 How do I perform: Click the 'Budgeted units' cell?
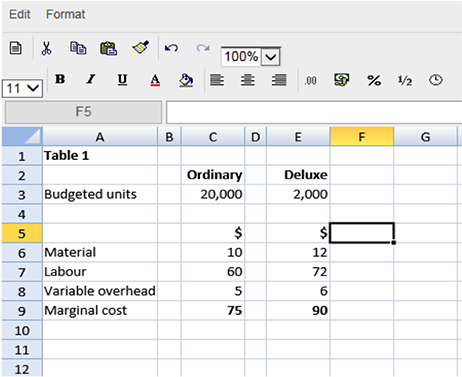[x=100, y=195]
